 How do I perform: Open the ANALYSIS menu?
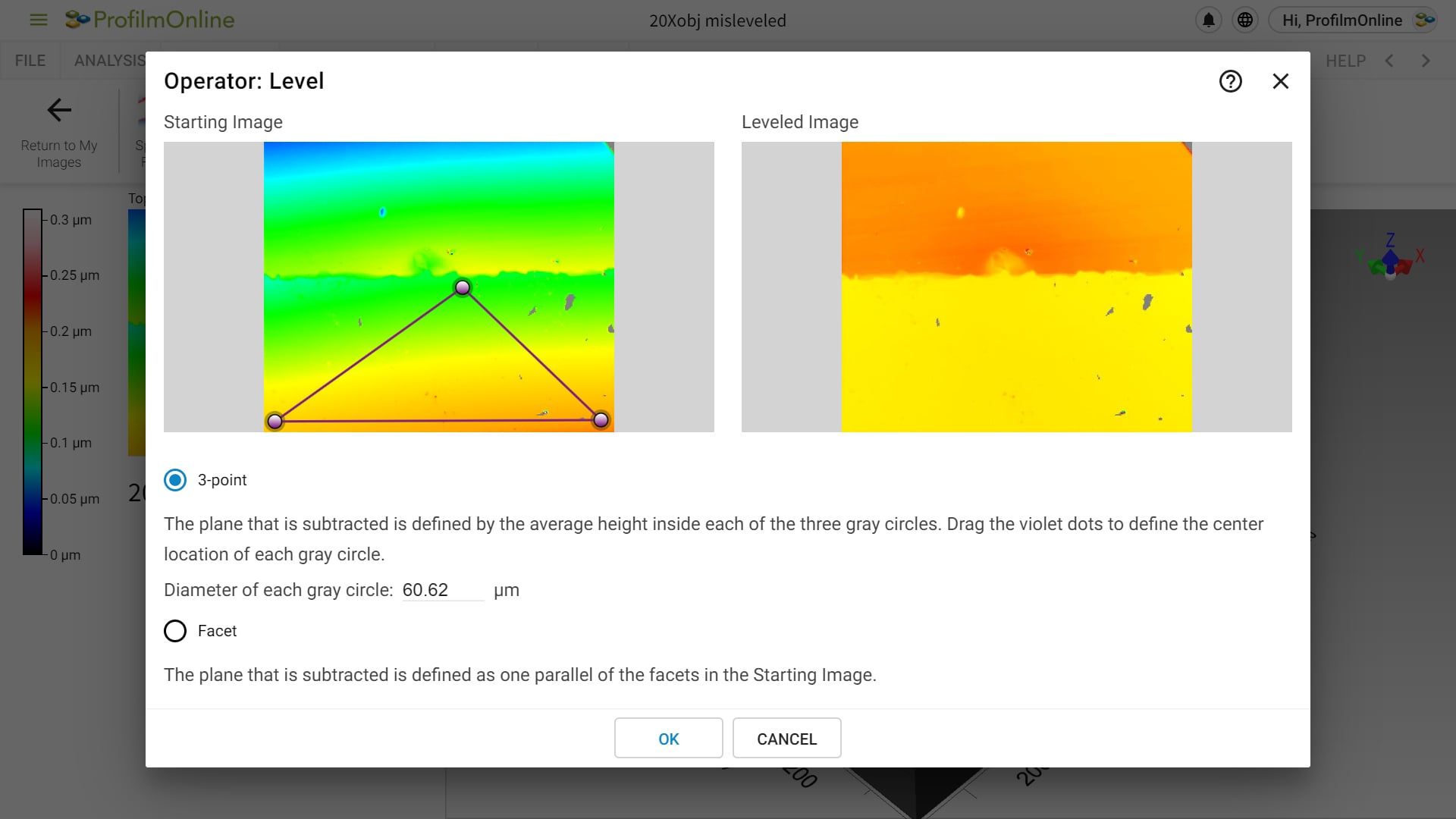(x=110, y=60)
